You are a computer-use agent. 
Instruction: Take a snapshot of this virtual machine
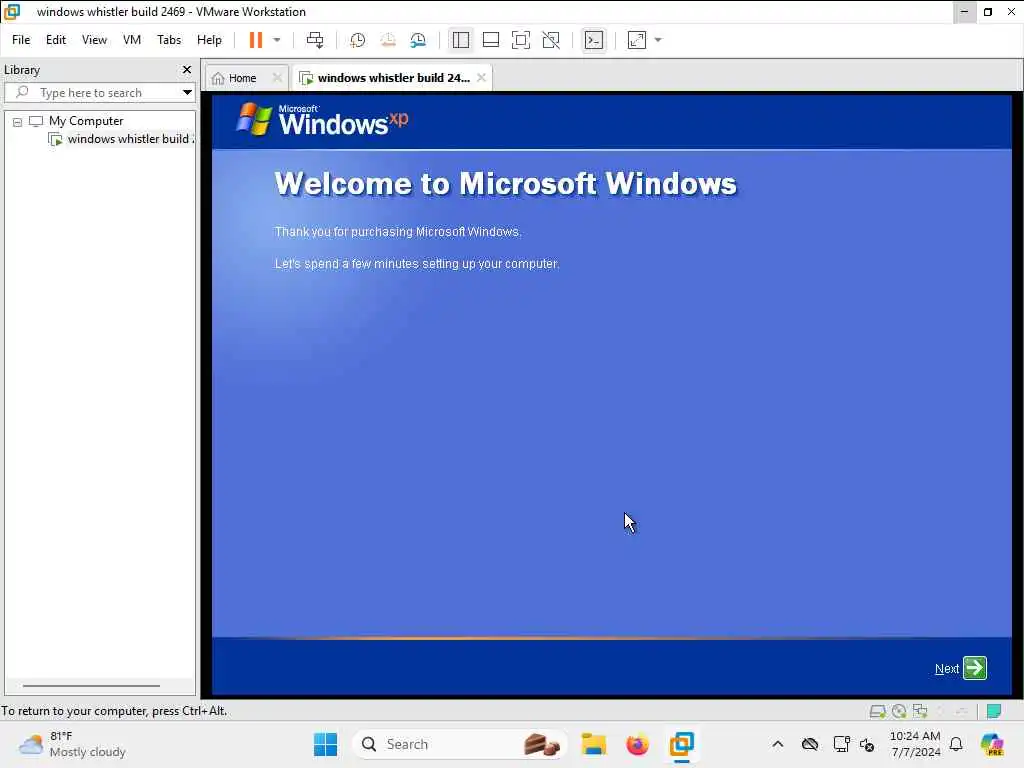point(357,40)
